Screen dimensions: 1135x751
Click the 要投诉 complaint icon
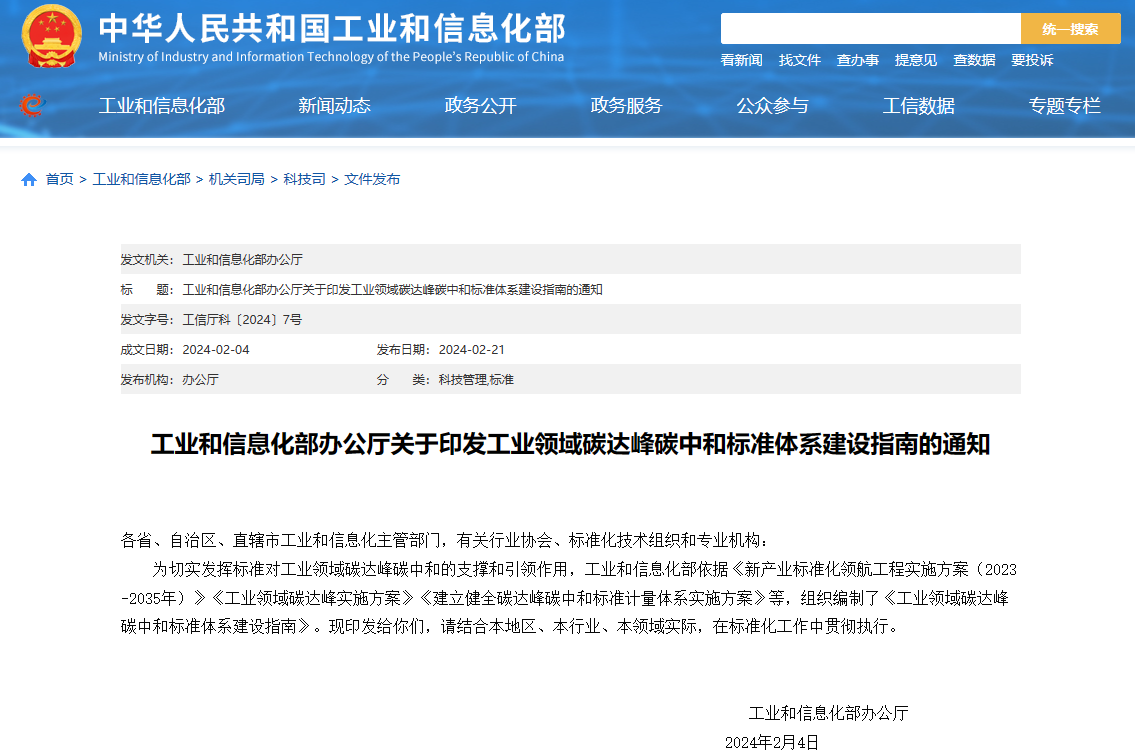(1030, 60)
